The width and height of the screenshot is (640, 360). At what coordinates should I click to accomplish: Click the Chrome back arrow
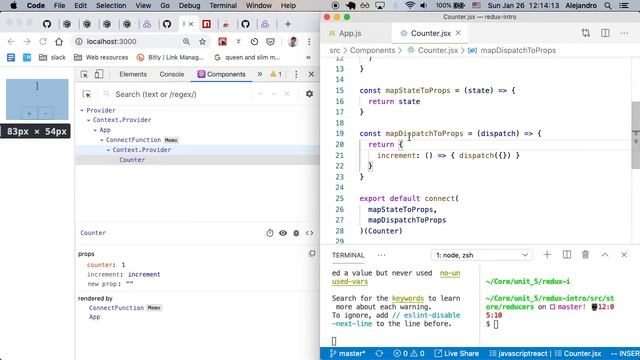click(11, 42)
